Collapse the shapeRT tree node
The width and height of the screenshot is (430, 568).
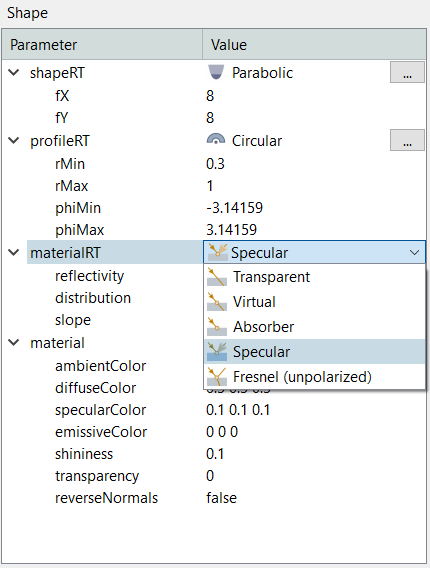point(14,72)
